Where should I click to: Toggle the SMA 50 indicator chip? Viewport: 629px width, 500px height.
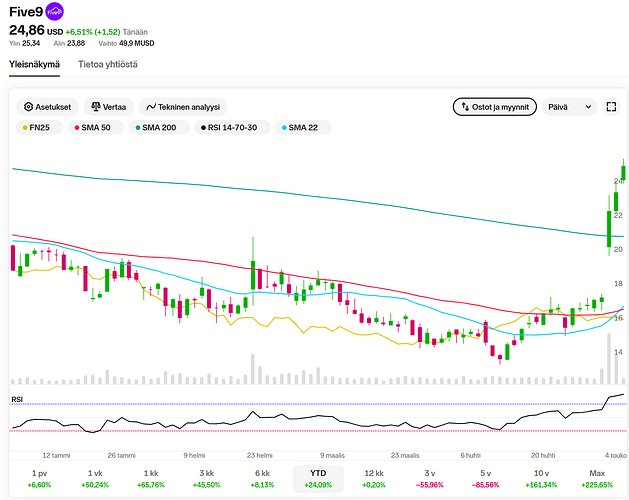click(x=95, y=128)
